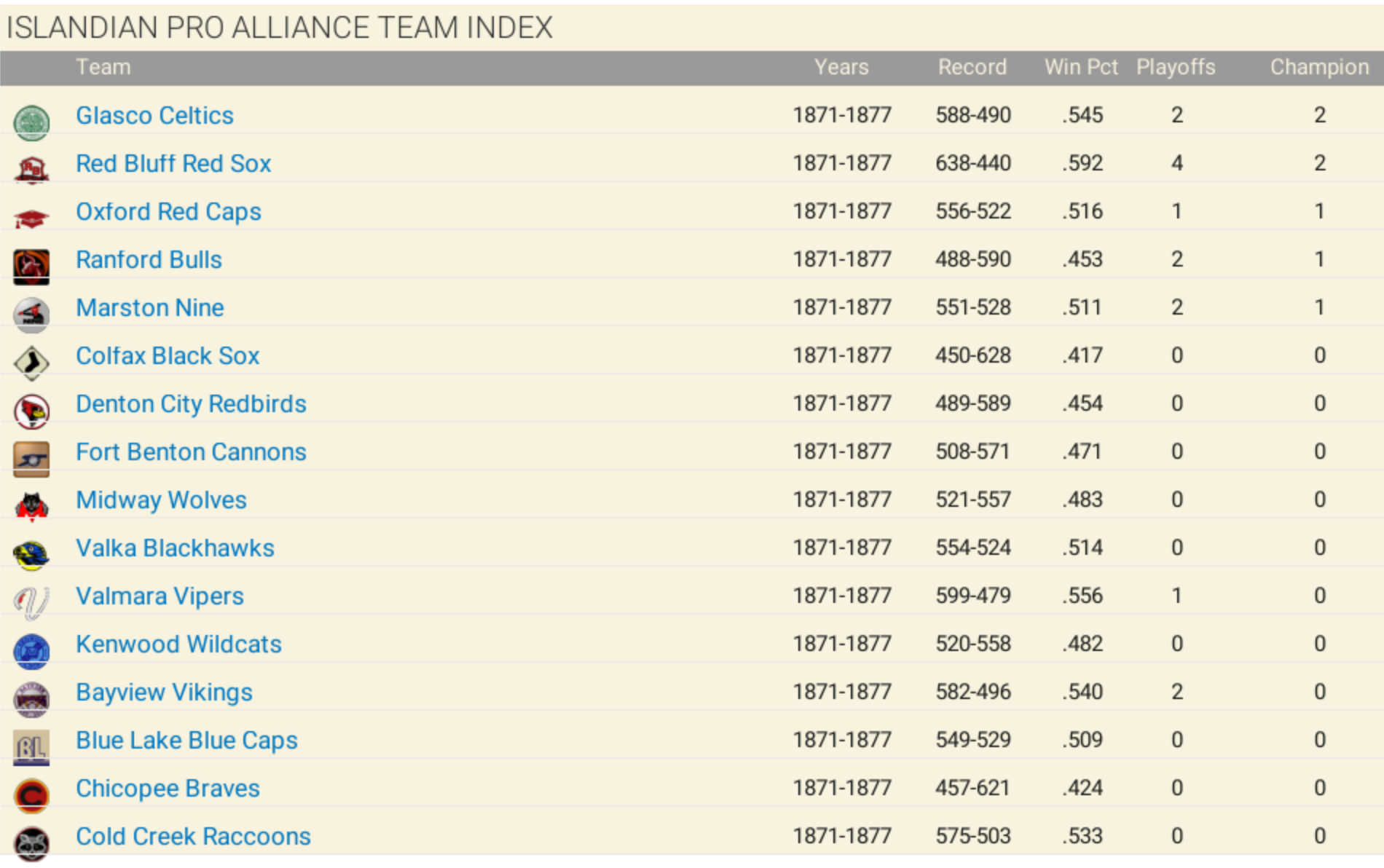The image size is (1384, 868).
Task: Click the Denton City Redbirds cardinal logo
Action: pos(31,411)
